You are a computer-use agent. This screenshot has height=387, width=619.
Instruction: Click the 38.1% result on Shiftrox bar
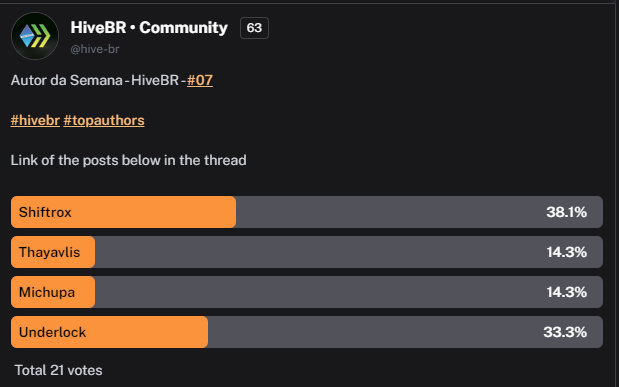(x=566, y=212)
